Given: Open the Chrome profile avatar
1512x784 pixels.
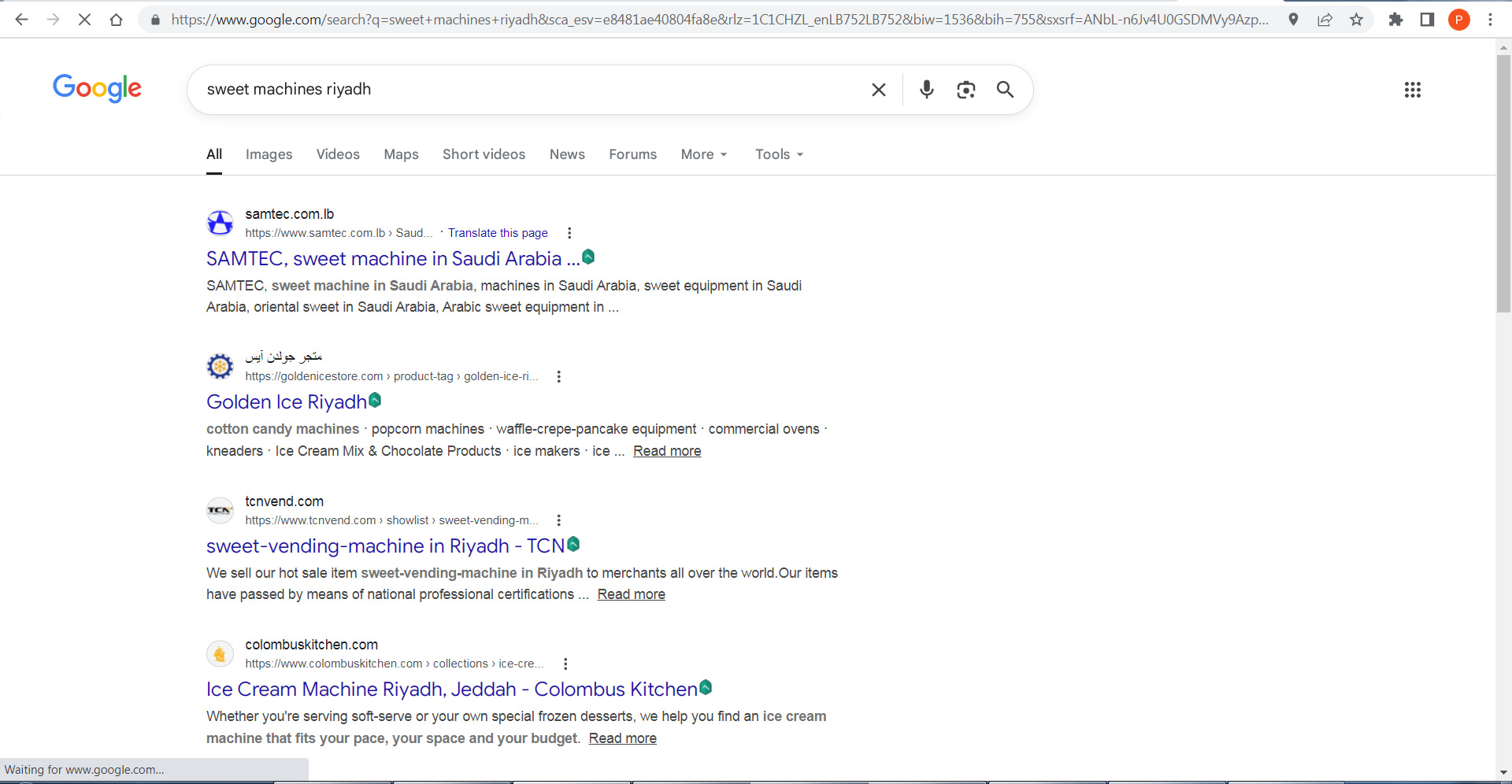Looking at the screenshot, I should click(1458, 20).
